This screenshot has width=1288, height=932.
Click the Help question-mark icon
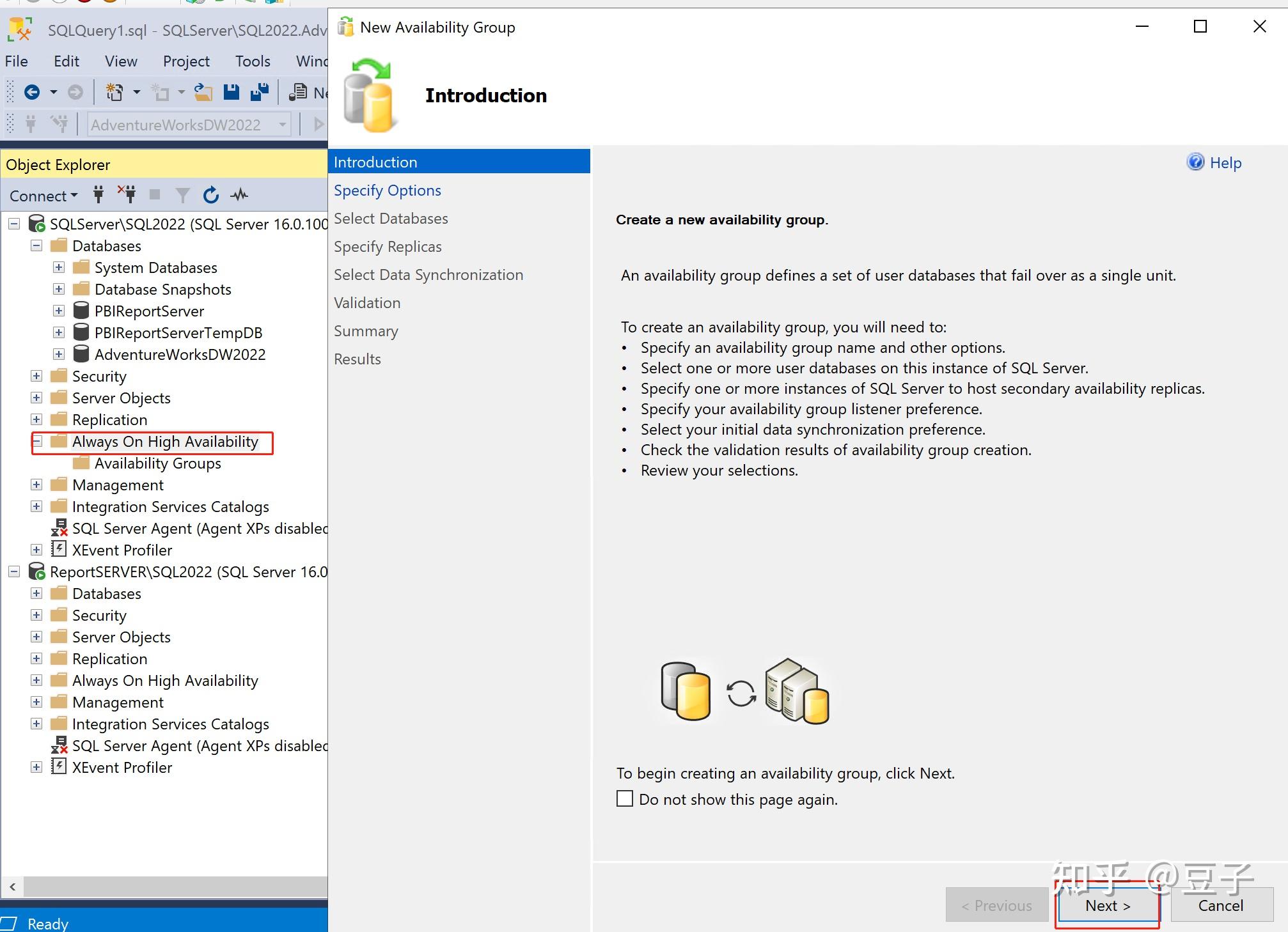coord(1195,162)
